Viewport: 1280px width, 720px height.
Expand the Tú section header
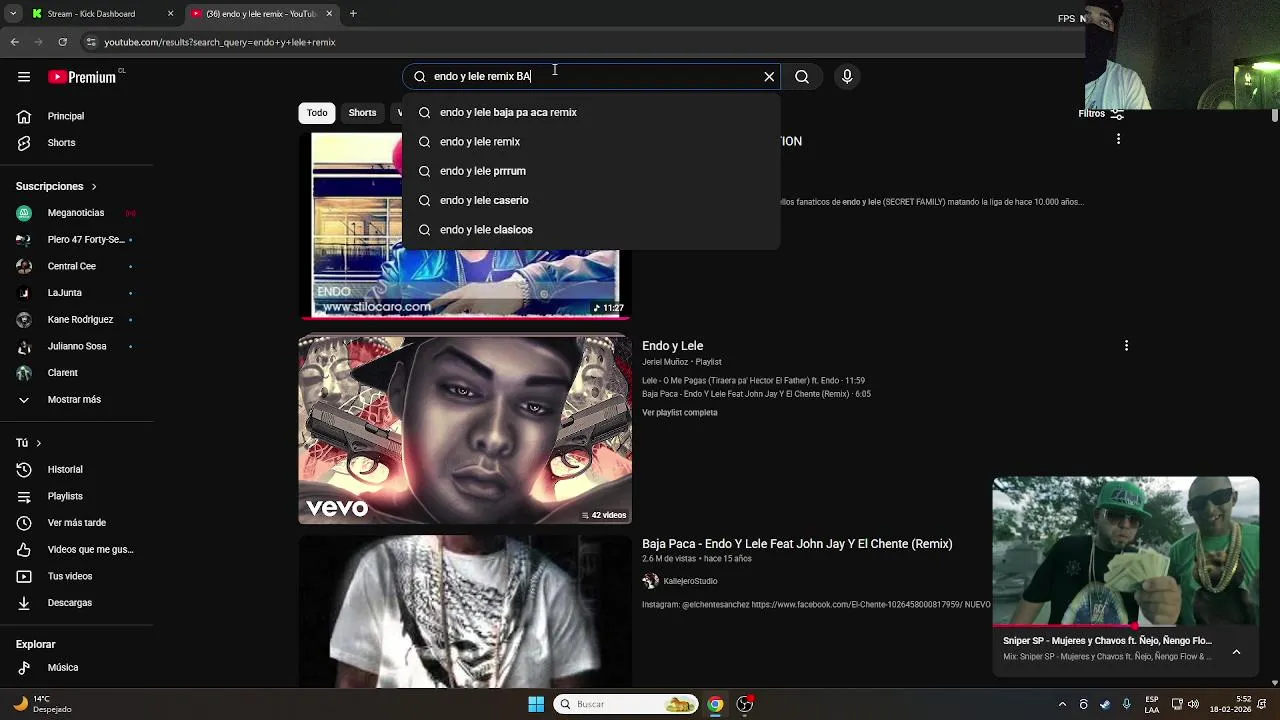[29, 442]
